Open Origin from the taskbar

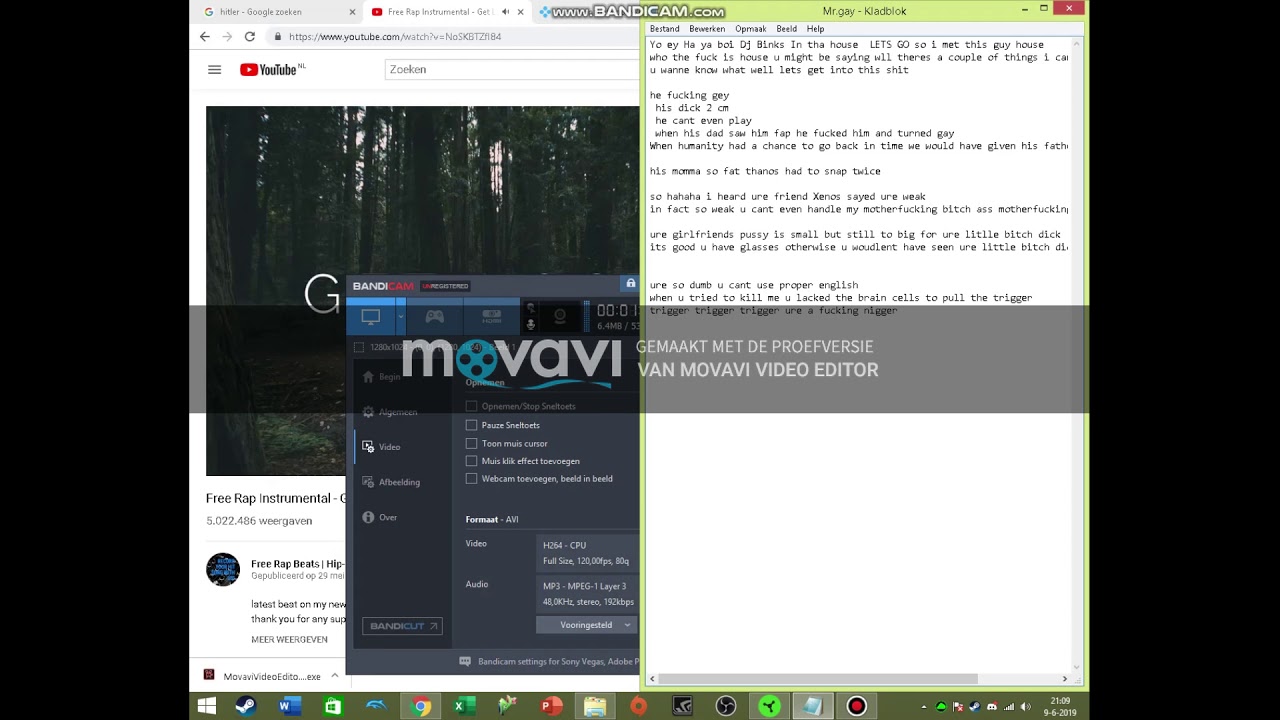pyautogui.click(x=638, y=706)
